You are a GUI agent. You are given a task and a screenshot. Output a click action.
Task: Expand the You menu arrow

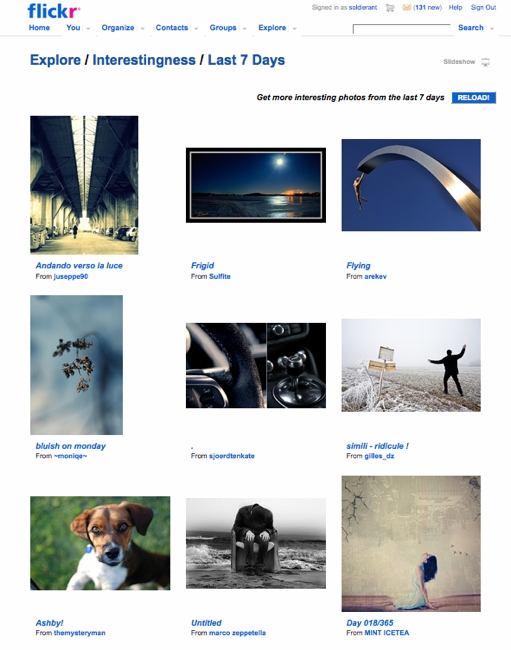88,29
